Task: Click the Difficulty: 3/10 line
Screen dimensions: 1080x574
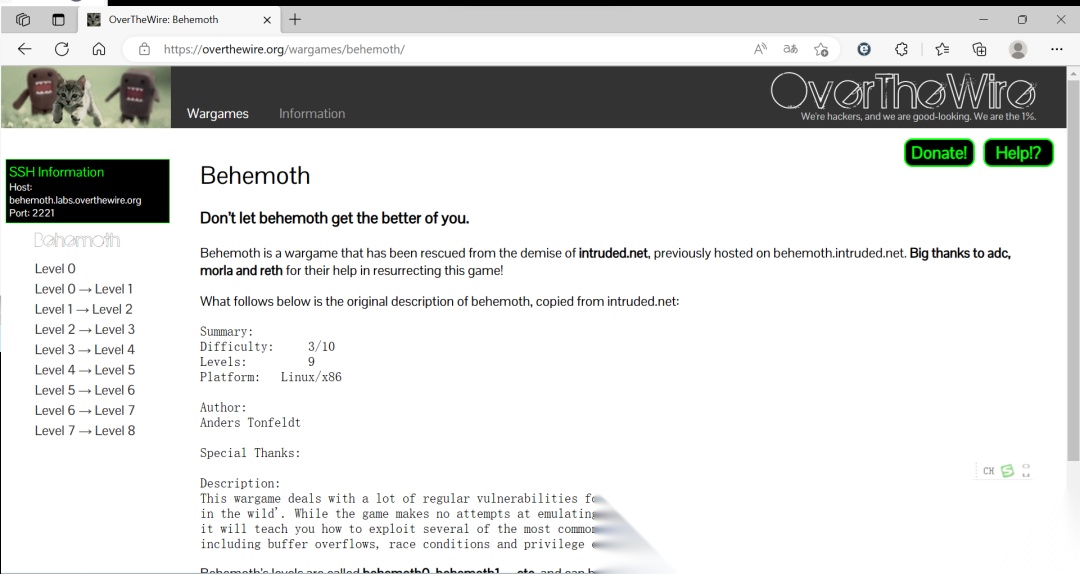Action: 267,347
